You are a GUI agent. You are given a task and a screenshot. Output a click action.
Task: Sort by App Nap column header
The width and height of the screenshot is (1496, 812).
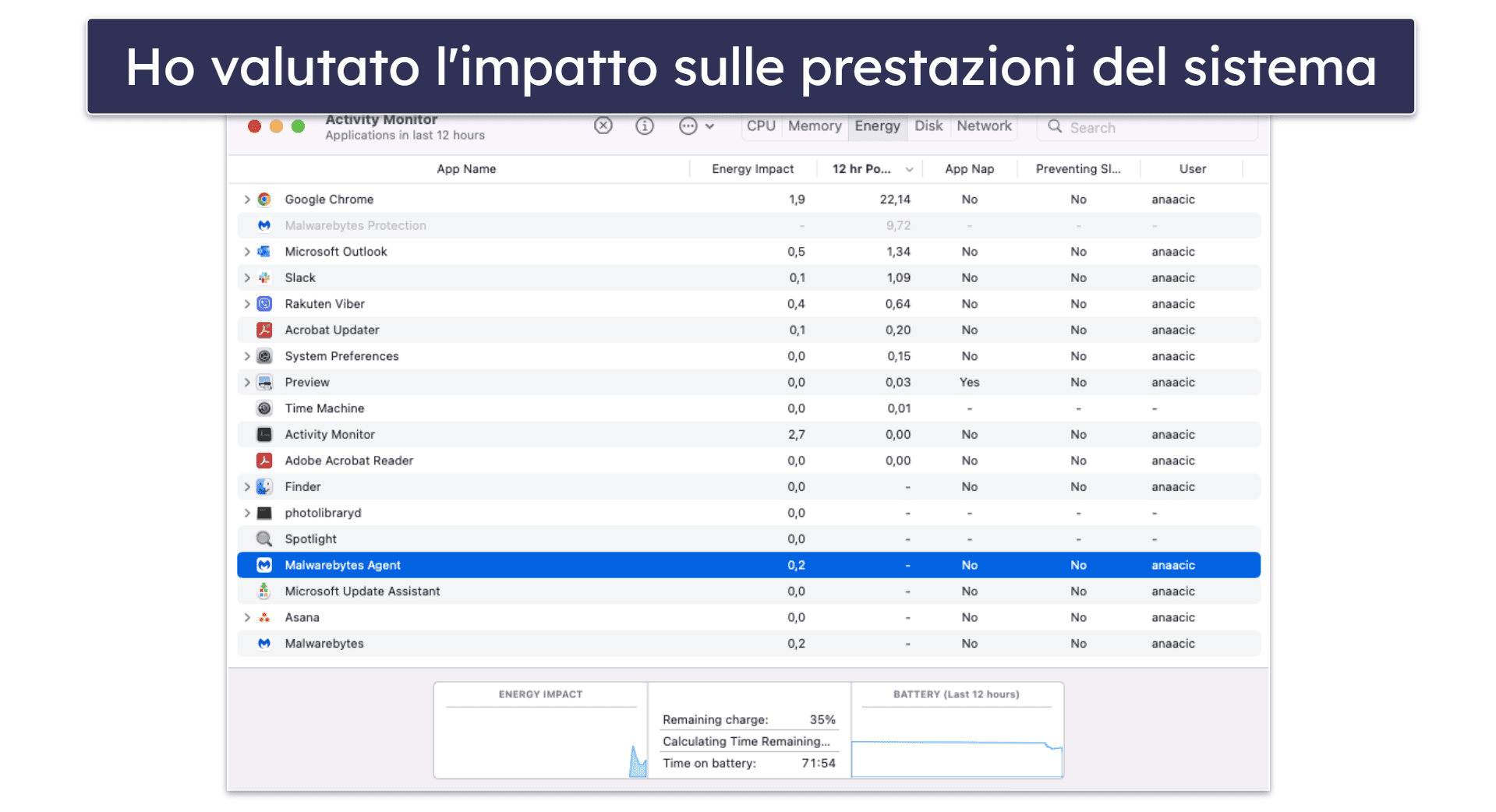click(969, 169)
